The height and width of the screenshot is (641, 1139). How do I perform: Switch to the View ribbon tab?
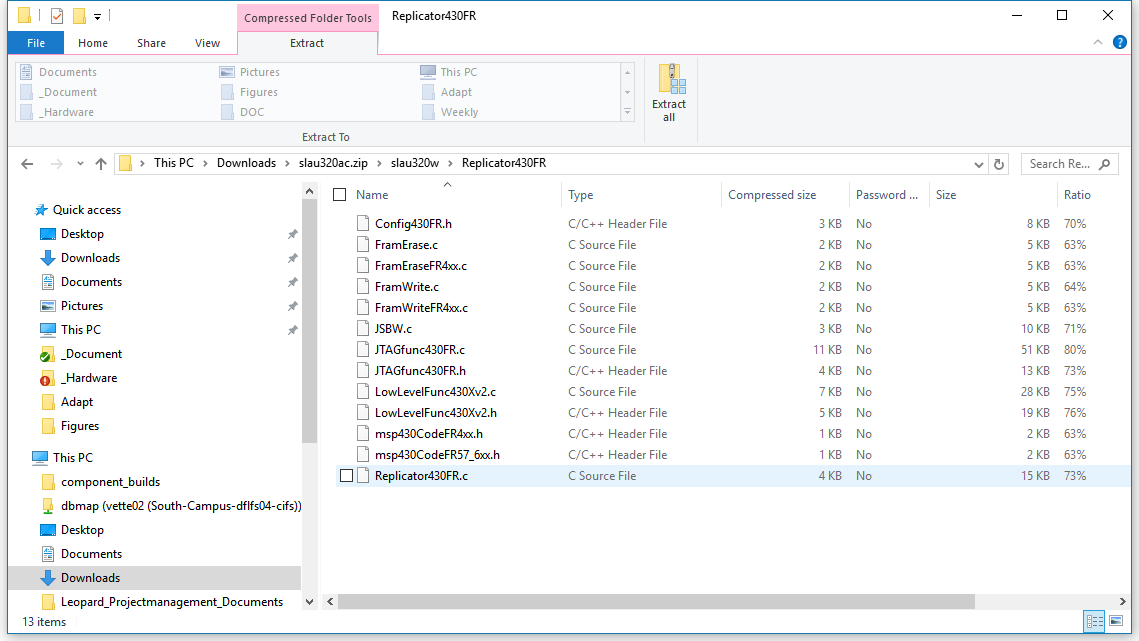pos(207,43)
